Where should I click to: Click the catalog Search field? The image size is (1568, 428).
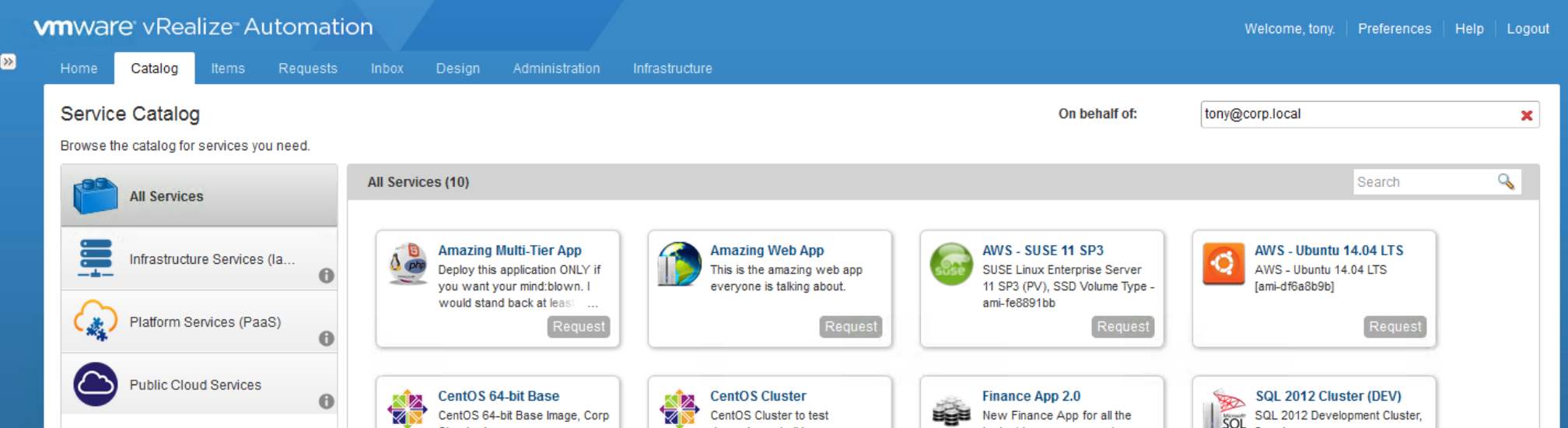1425,182
